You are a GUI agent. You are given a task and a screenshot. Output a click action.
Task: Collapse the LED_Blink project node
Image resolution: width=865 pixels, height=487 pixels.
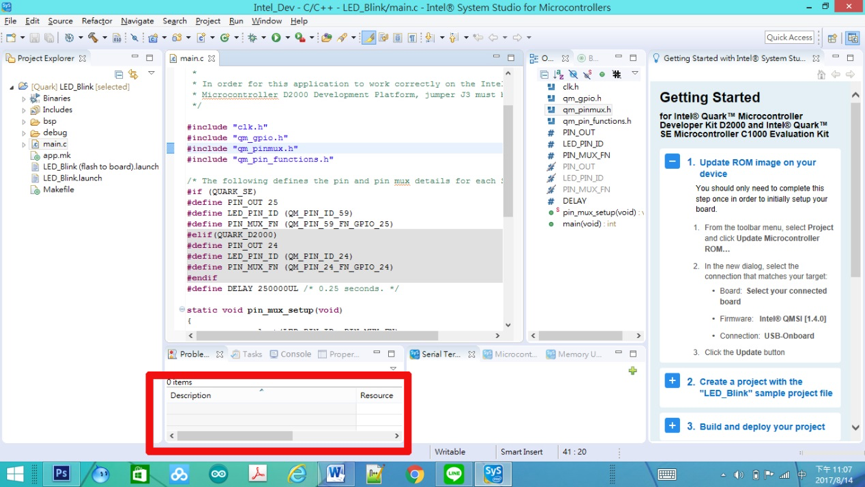[x=12, y=87]
